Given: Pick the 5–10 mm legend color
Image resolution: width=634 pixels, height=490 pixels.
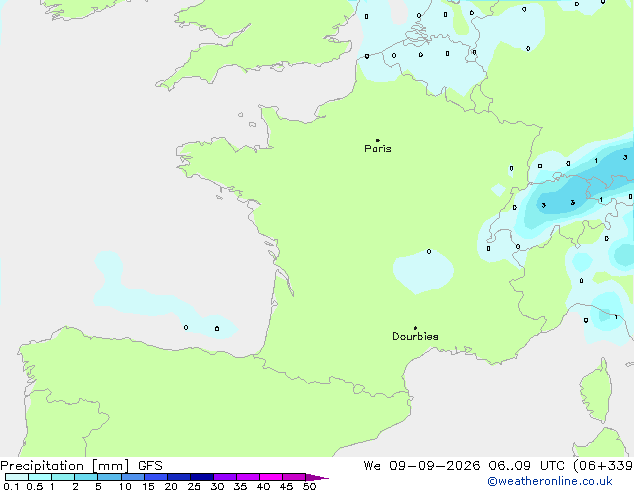Looking at the screenshot, I should [109, 477].
